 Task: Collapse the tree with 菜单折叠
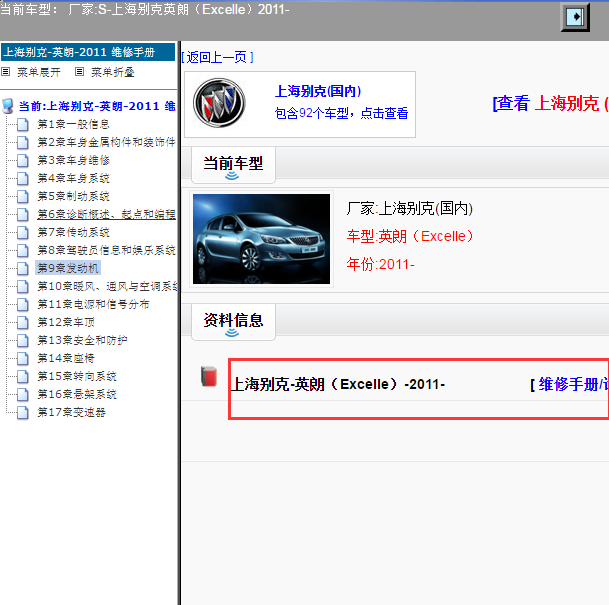point(113,72)
